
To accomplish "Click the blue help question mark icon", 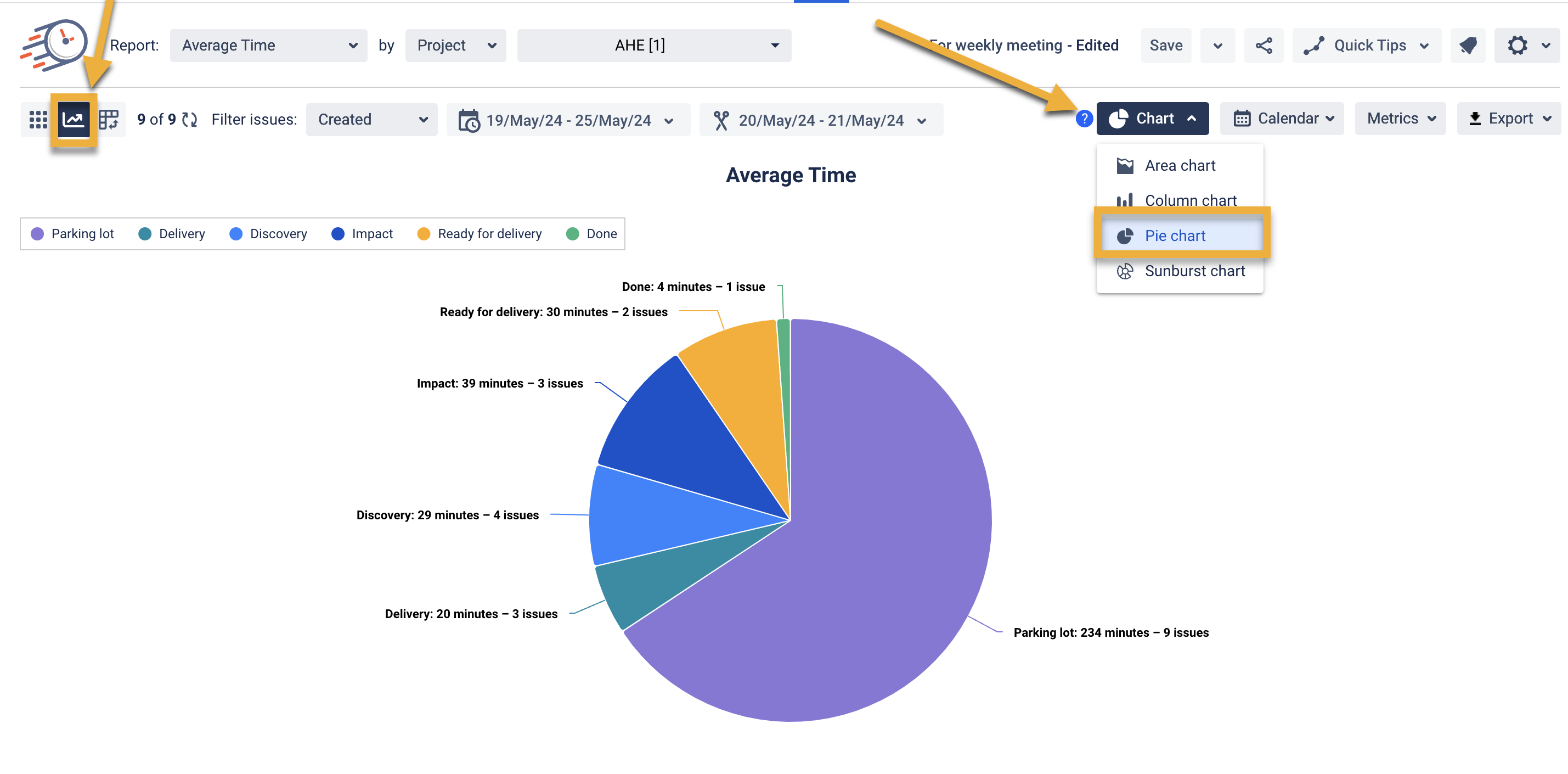I will pyautogui.click(x=1085, y=119).
